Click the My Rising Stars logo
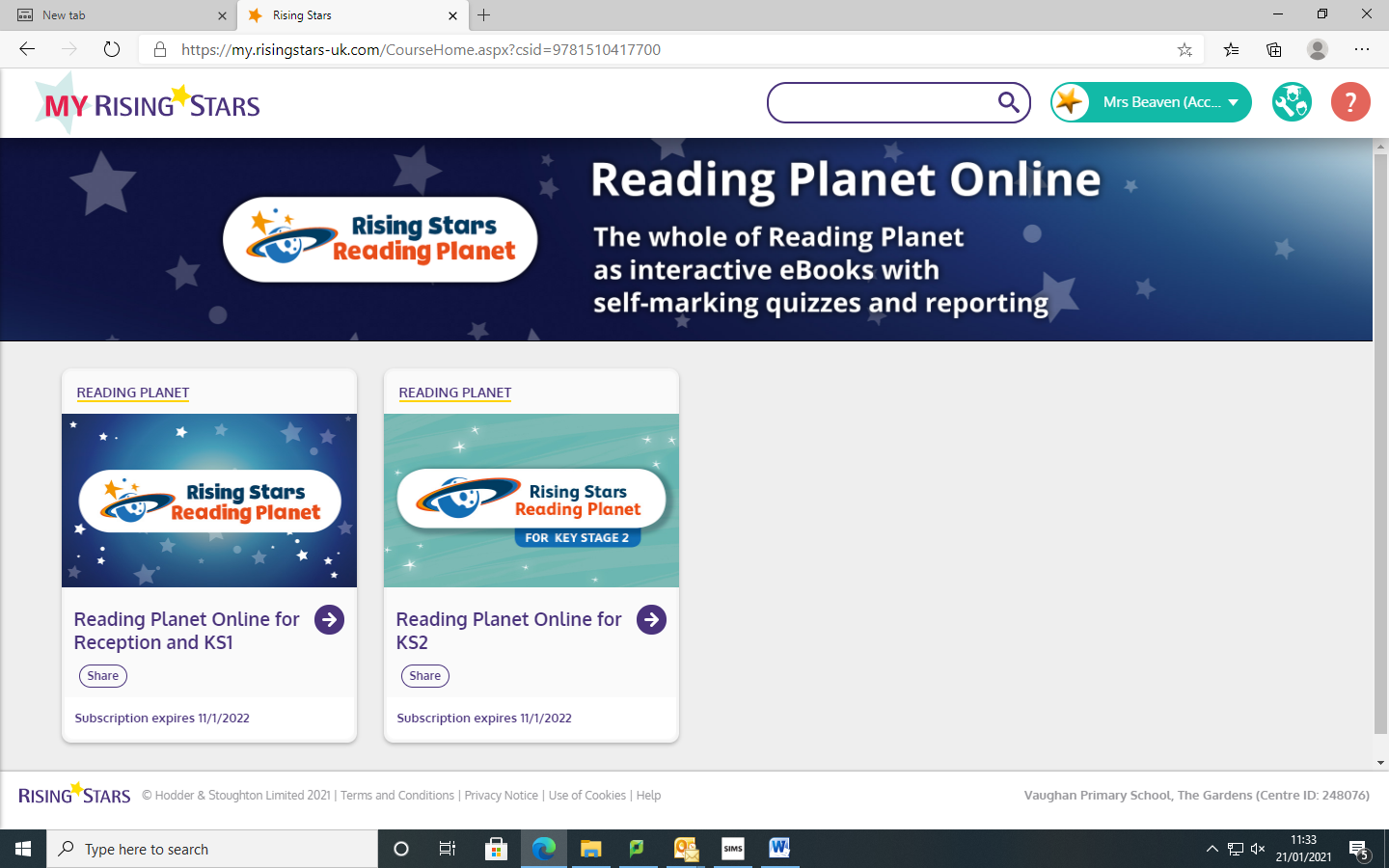The width and height of the screenshot is (1389, 868). (148, 102)
